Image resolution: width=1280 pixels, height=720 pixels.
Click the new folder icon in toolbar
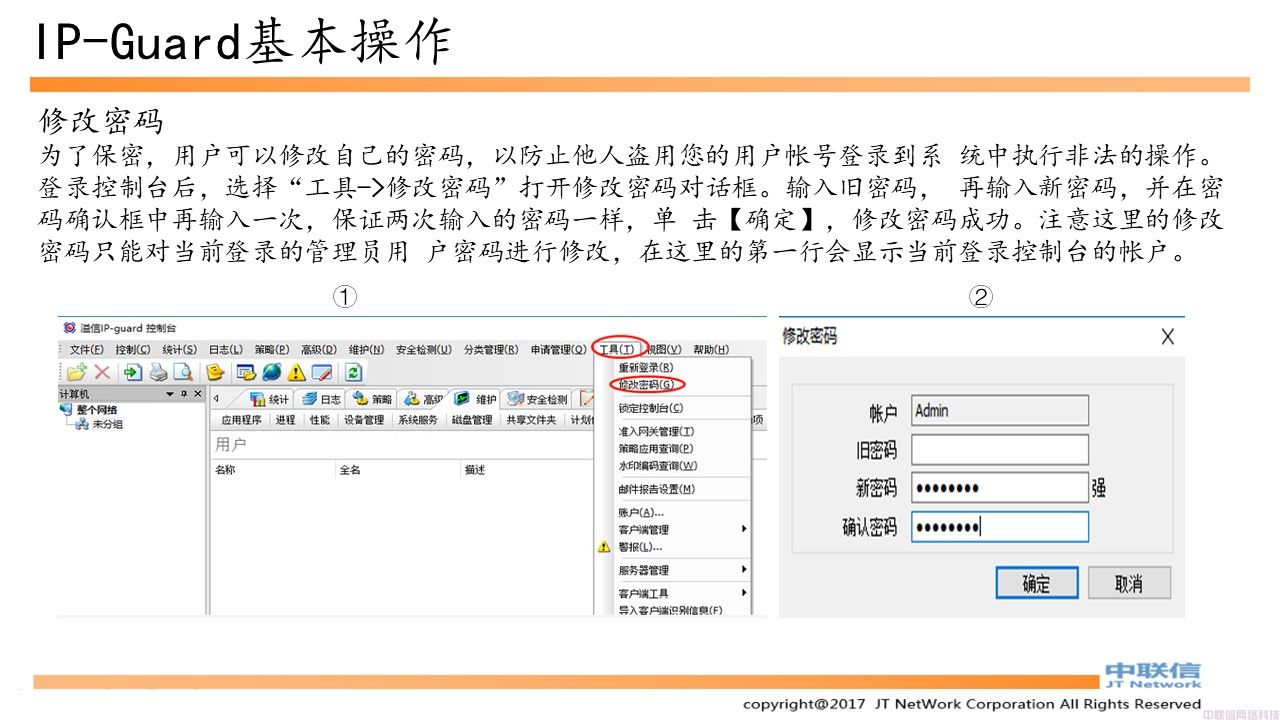click(77, 372)
